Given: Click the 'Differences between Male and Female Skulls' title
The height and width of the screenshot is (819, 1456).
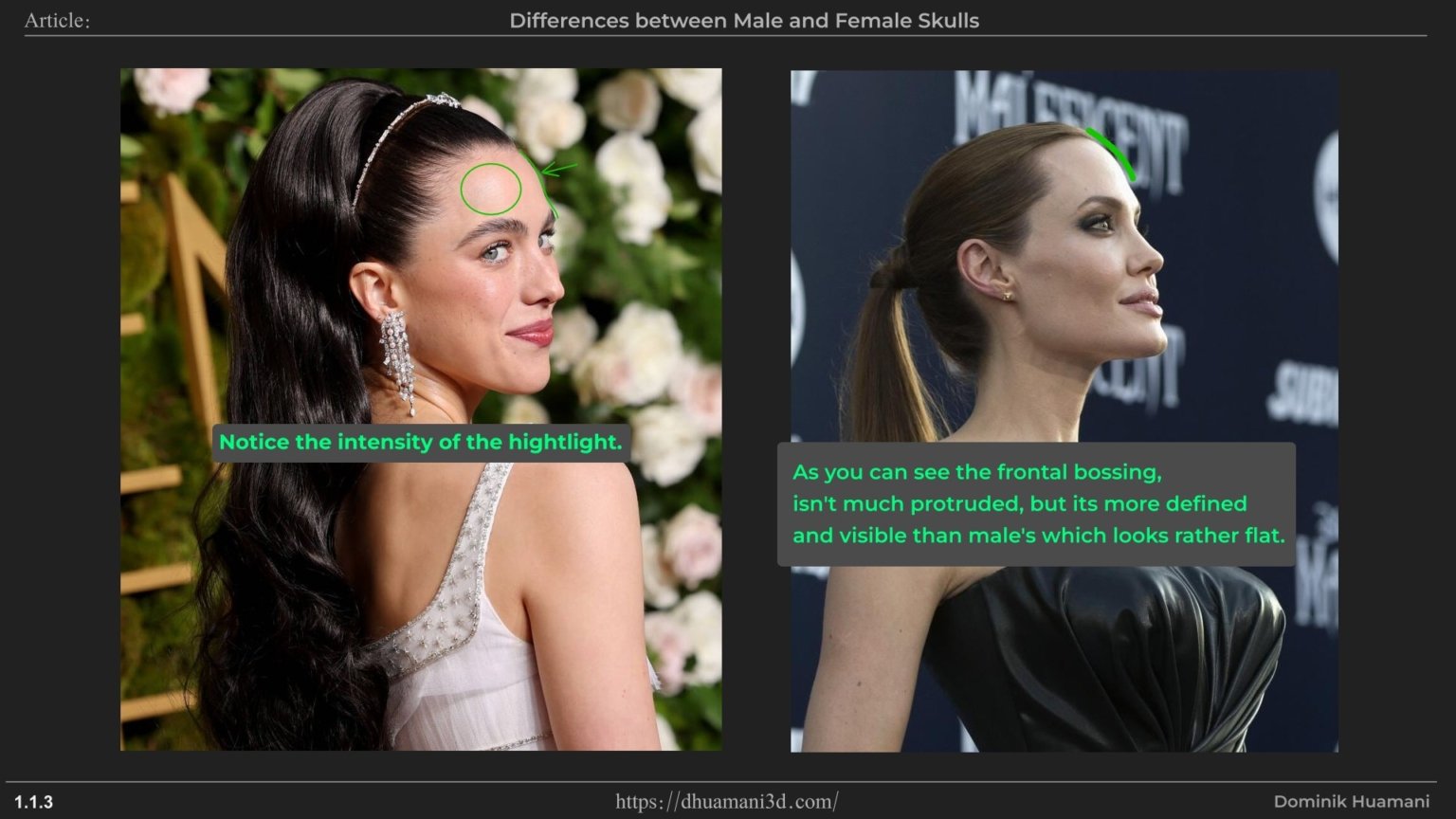Looking at the screenshot, I should point(744,21).
